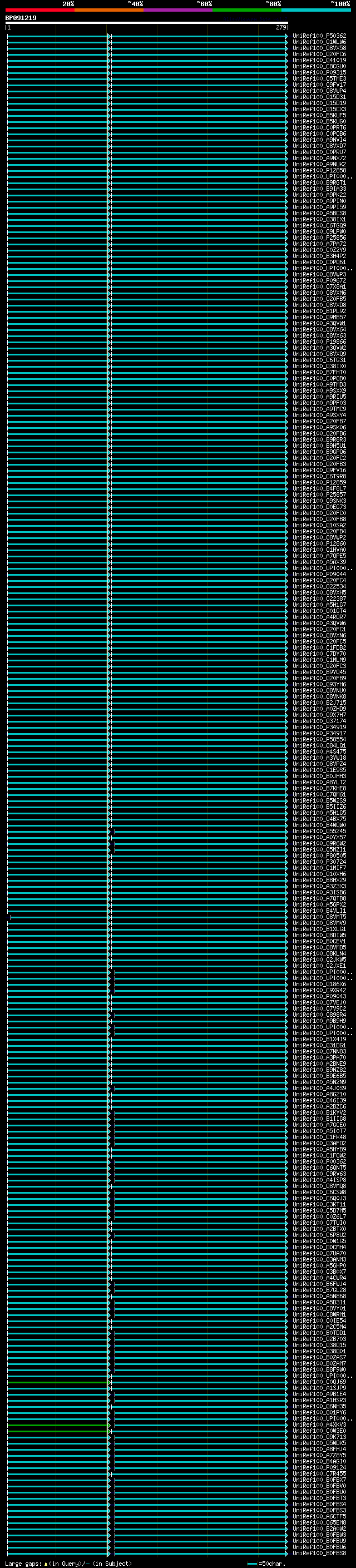356x1568 pixels.
Task: Select alignment label UniRef100_A7QTB8
Action: pyautogui.click(x=319, y=898)
